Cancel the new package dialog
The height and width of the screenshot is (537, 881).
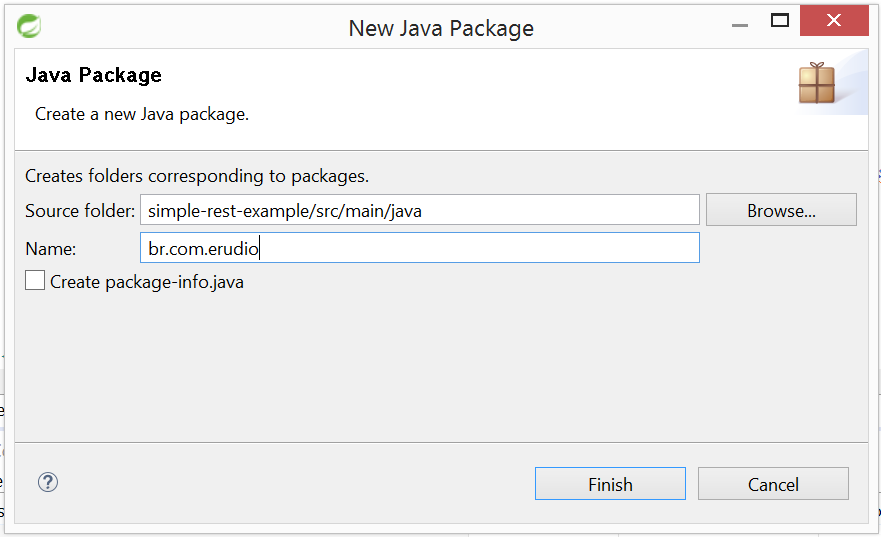click(773, 484)
